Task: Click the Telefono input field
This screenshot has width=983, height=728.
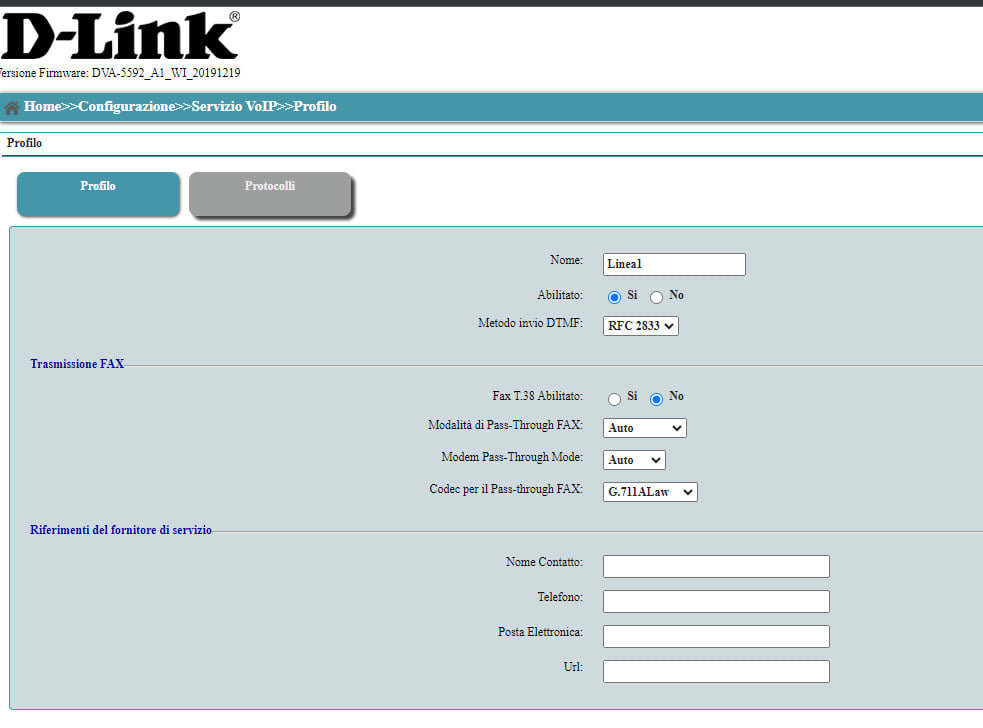Action: point(716,601)
